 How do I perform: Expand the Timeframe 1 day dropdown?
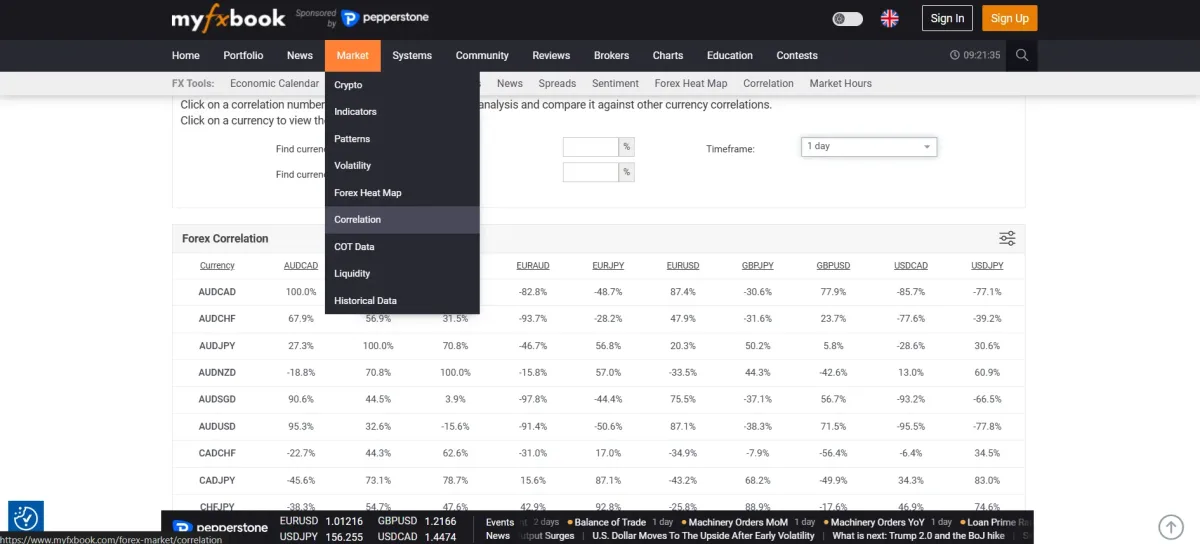(x=869, y=146)
